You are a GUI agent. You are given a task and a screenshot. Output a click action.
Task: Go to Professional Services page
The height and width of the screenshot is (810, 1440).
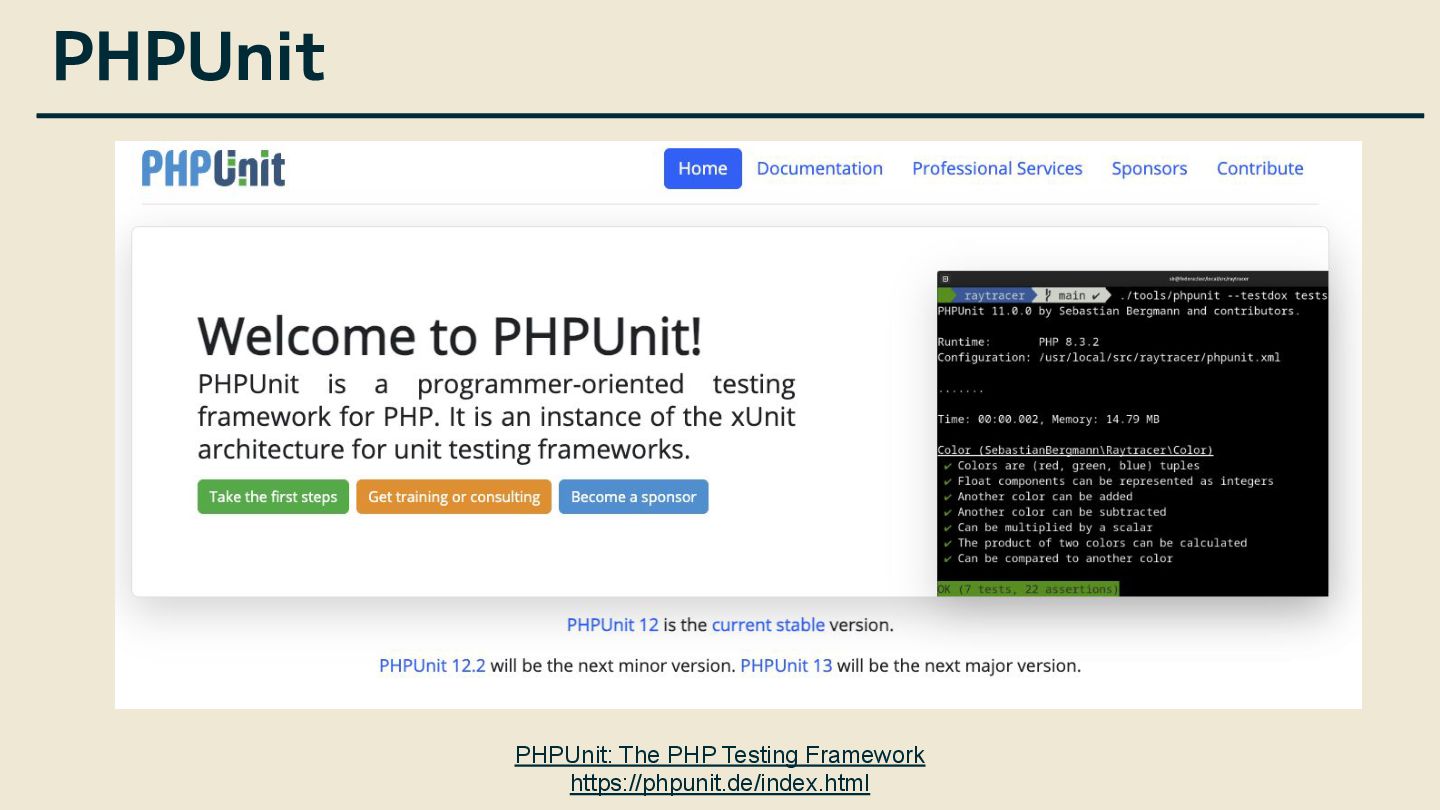(x=997, y=168)
